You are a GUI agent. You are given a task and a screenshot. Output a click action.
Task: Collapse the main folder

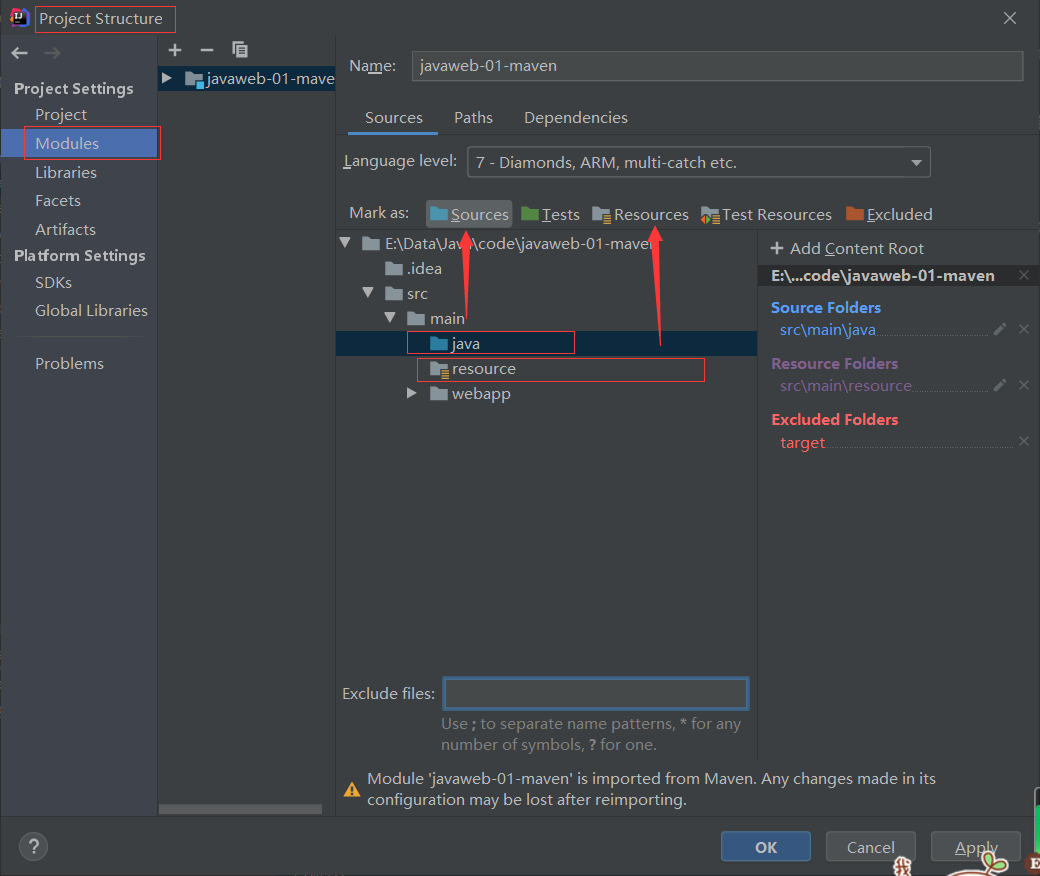(x=390, y=318)
